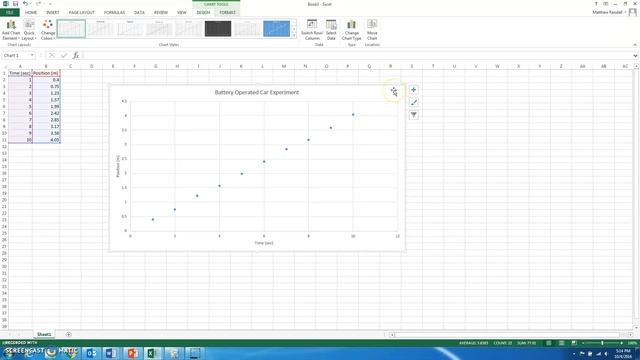
Task: Switch to the DATA tab
Action: point(139,13)
